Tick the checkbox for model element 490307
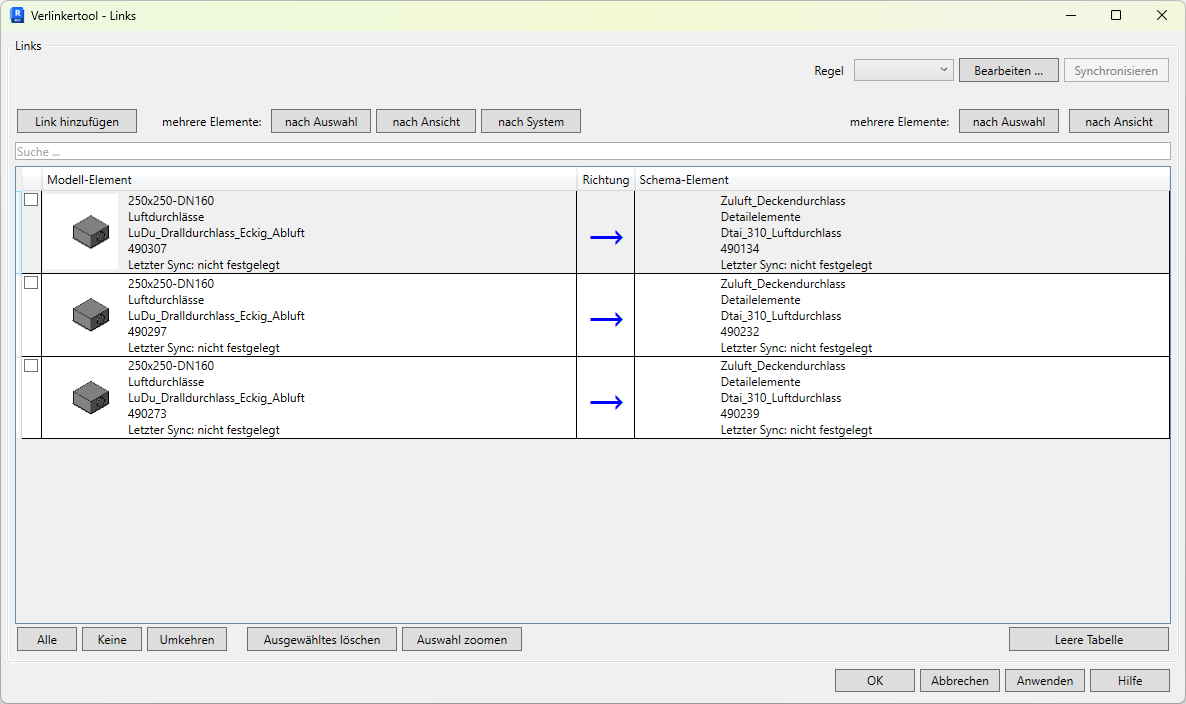The width and height of the screenshot is (1186, 704). pyautogui.click(x=31, y=200)
